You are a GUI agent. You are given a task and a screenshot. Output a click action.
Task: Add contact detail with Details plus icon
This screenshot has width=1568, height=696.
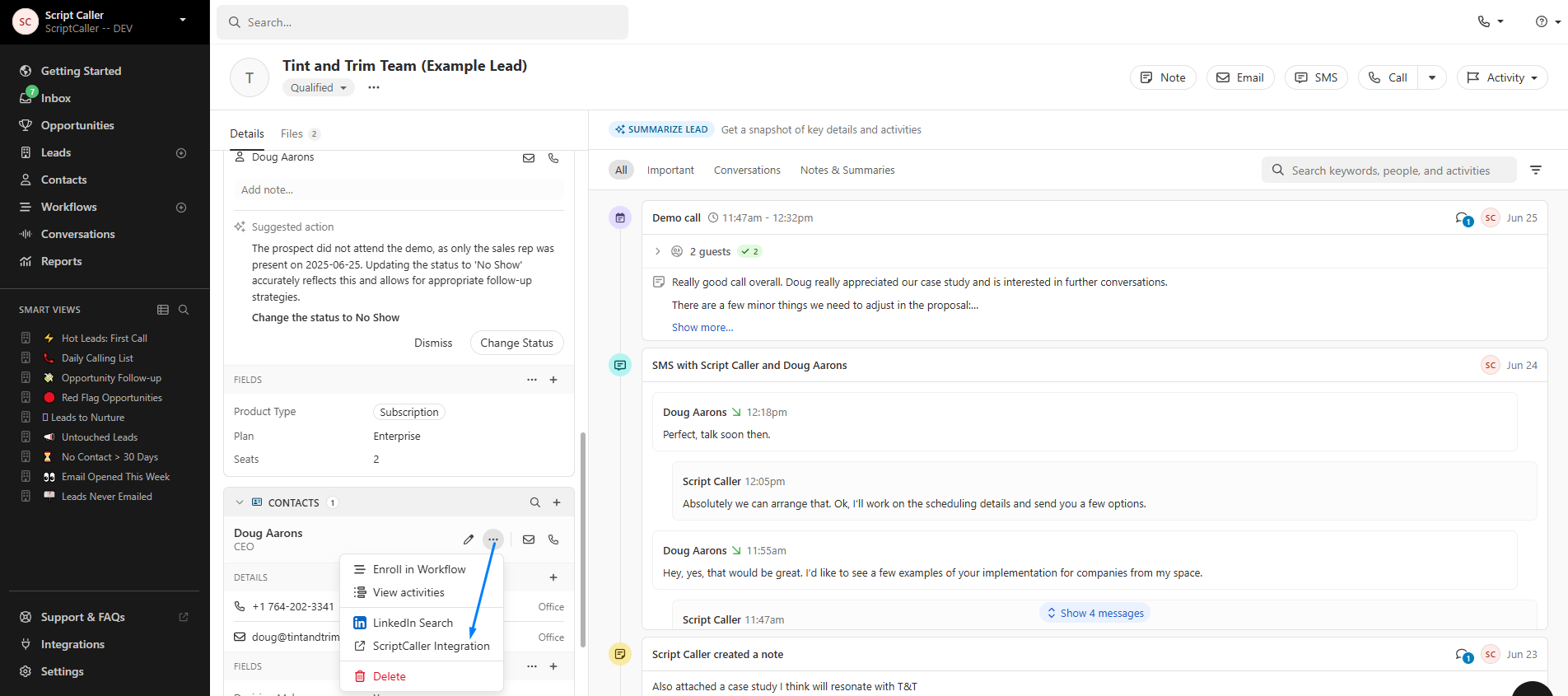(553, 577)
